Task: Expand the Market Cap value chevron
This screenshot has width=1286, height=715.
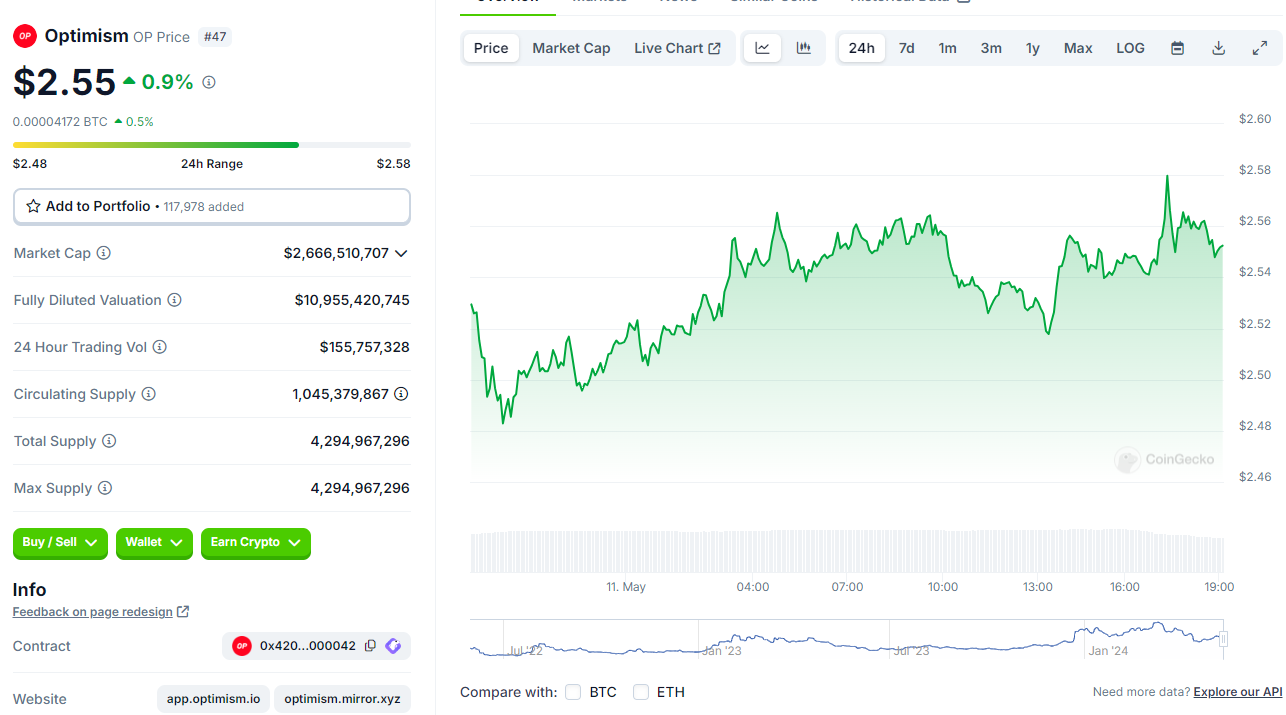Action: point(401,253)
